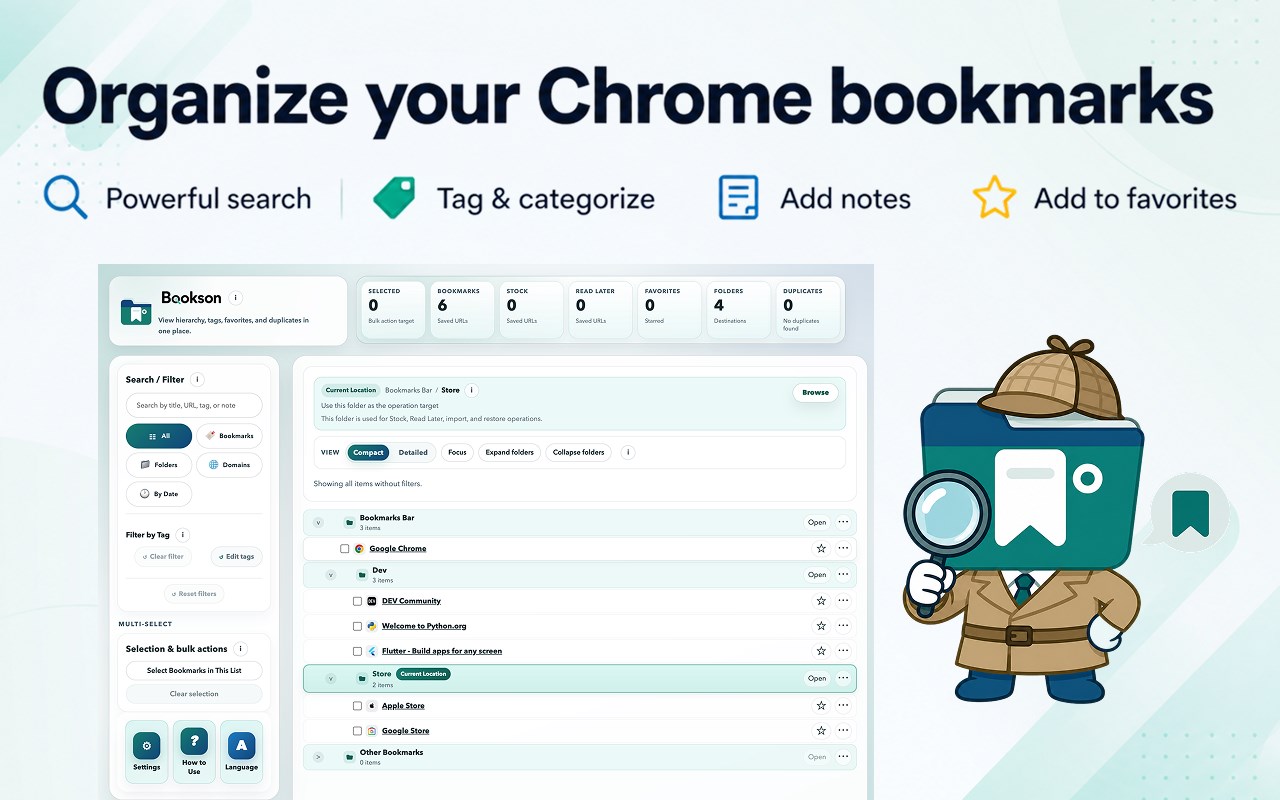Show info for Selection & bulk actions
Image resolution: width=1280 pixels, height=800 pixels.
pyautogui.click(x=240, y=649)
